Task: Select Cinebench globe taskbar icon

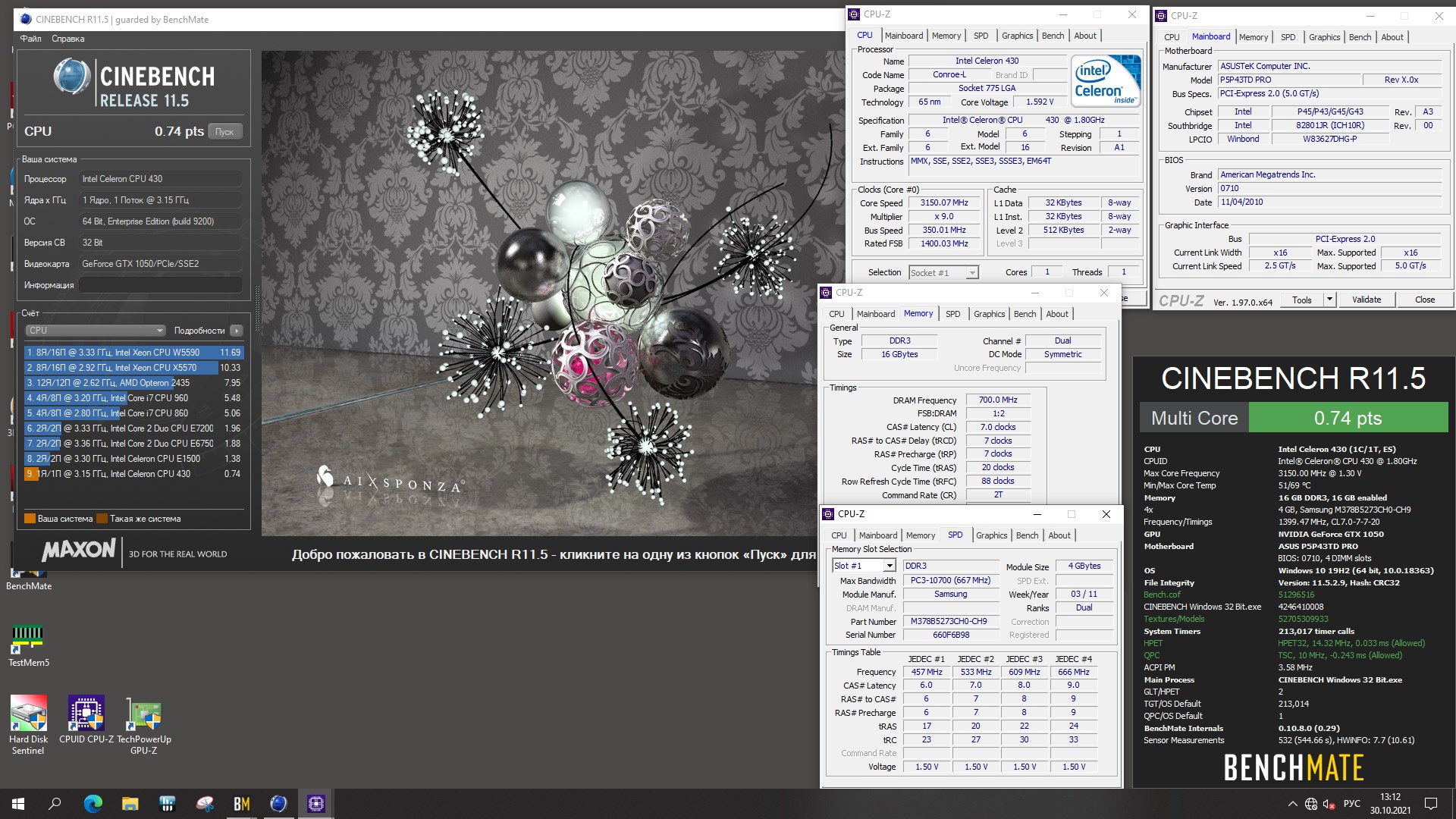Action: coord(279,804)
